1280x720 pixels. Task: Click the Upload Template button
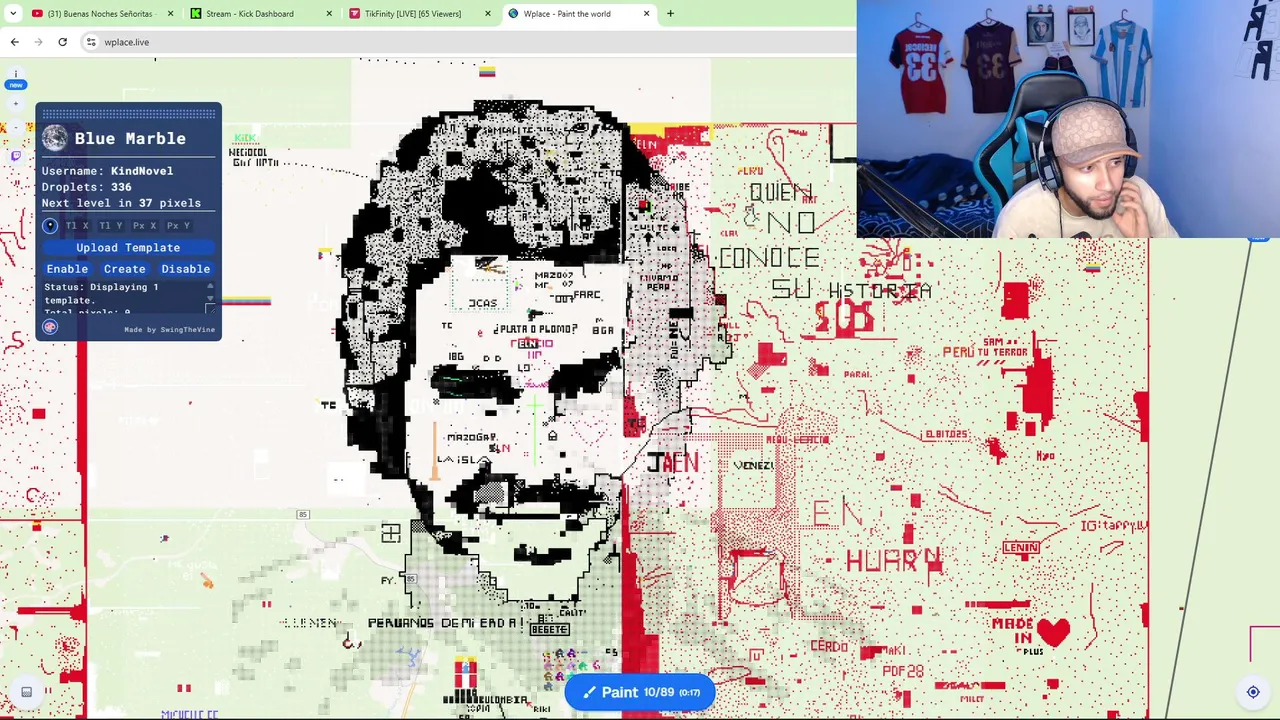coord(128,247)
